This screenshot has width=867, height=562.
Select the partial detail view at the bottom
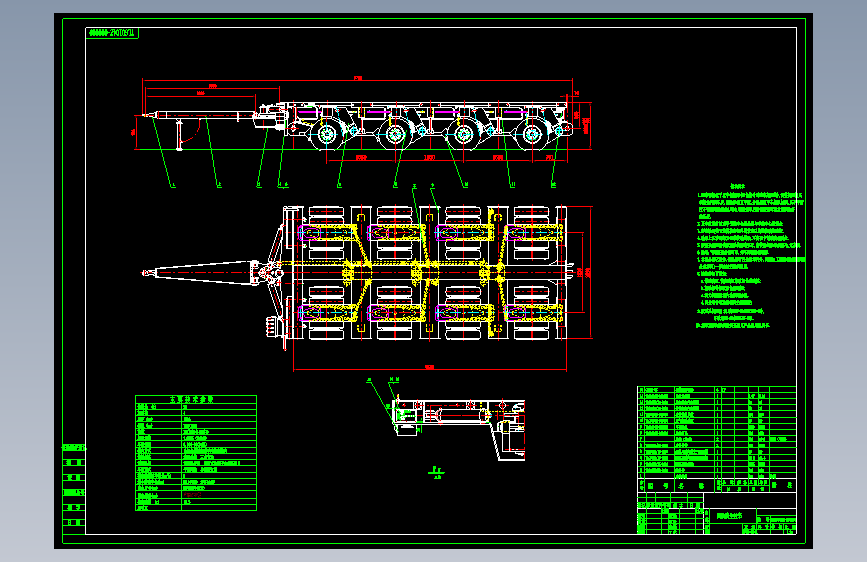point(458,429)
